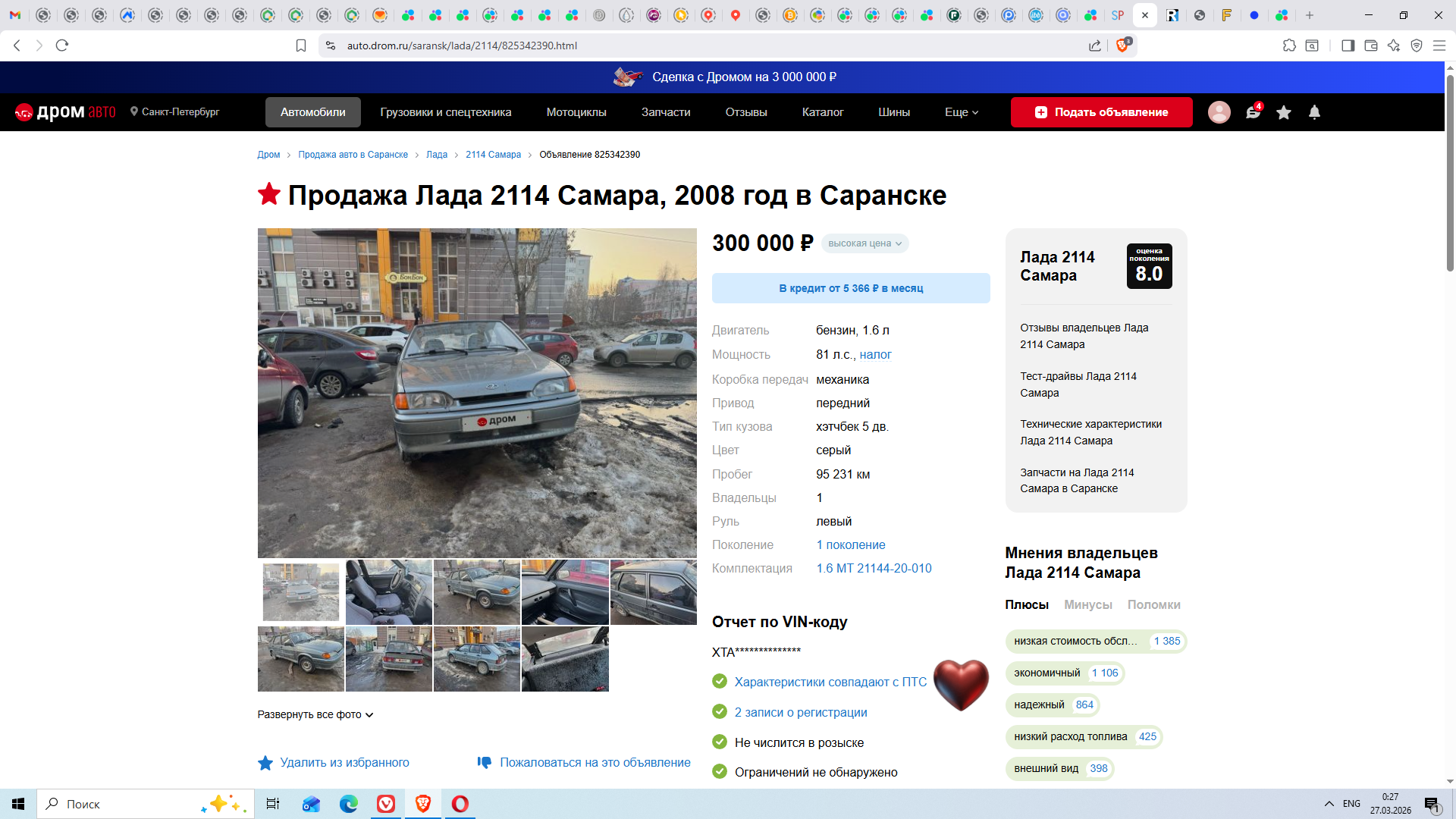Click the browser bookmark icon
Image resolution: width=1456 pixels, height=819 pixels.
[x=301, y=45]
